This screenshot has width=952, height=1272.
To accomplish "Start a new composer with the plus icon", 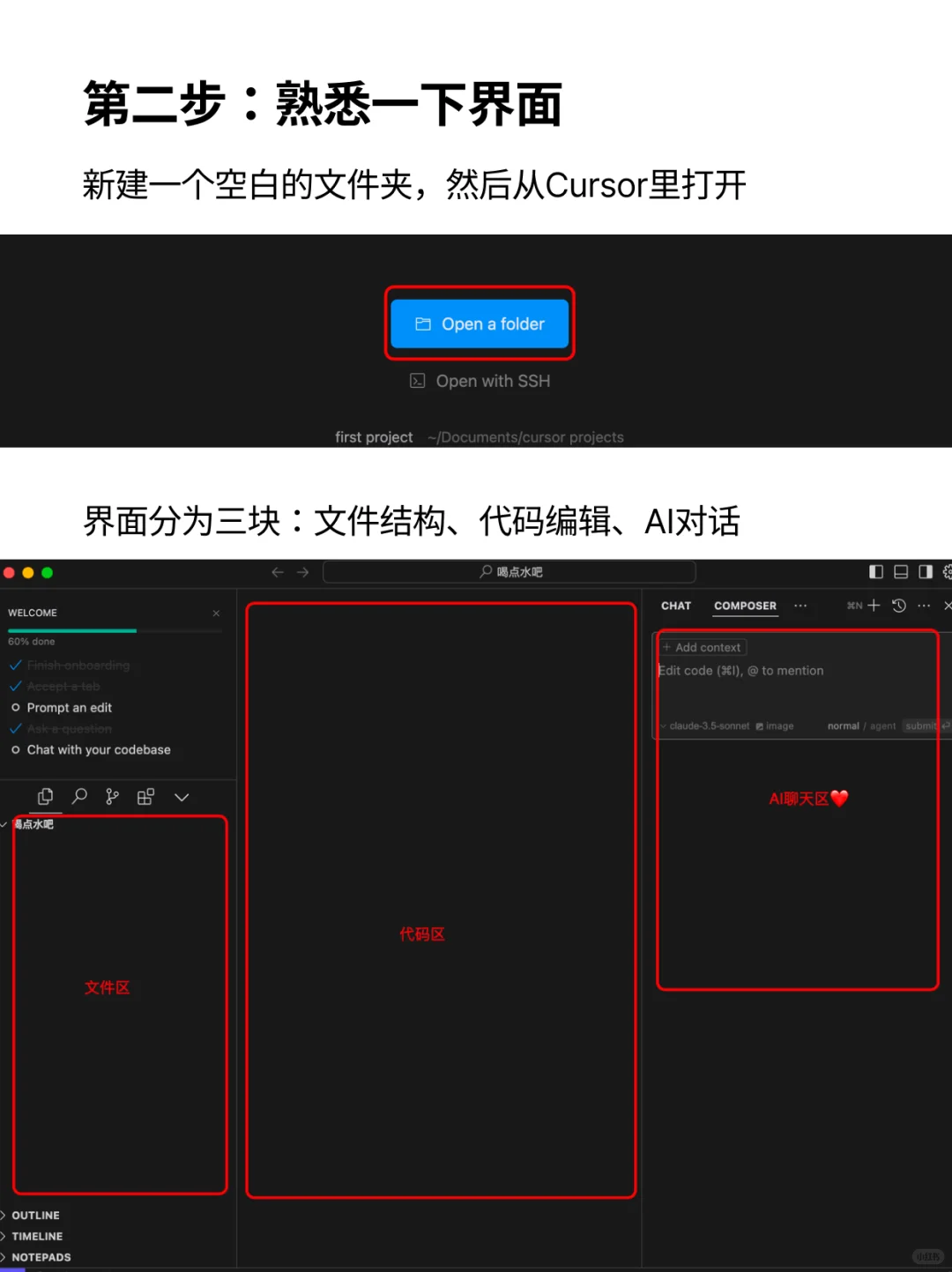I will point(874,606).
